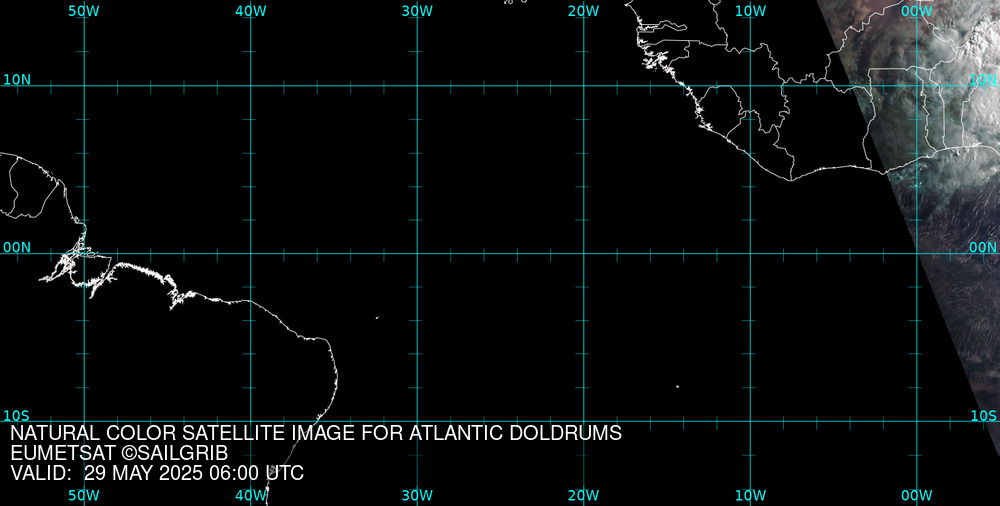
Task: Click the 10N label on the left edge
Action: [x=17, y=80]
